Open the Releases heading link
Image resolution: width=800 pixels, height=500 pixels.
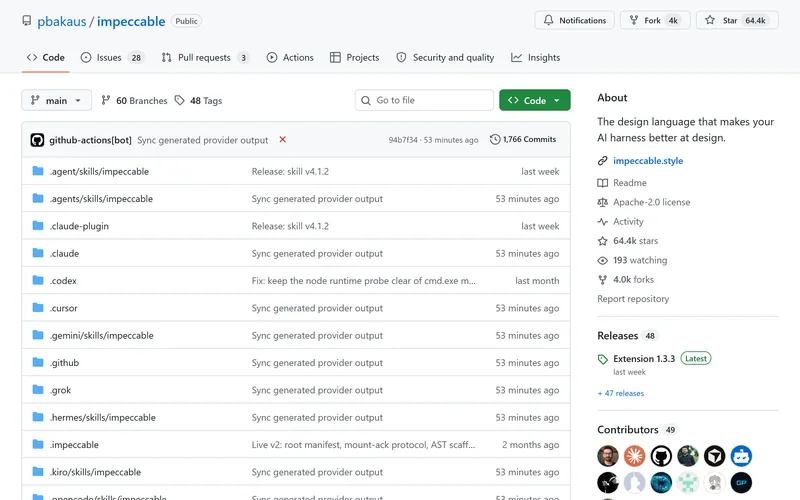617,336
